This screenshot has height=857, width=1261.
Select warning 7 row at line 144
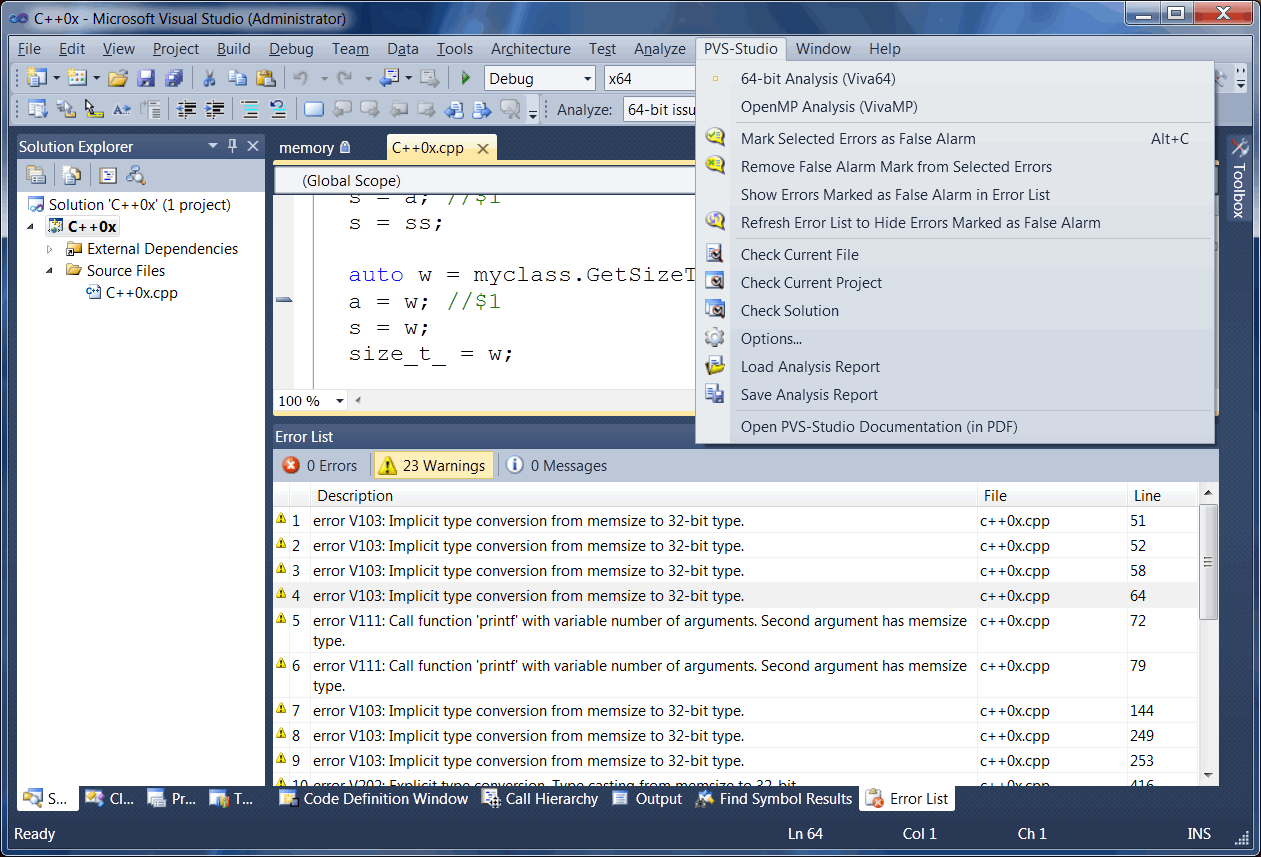pos(736,711)
